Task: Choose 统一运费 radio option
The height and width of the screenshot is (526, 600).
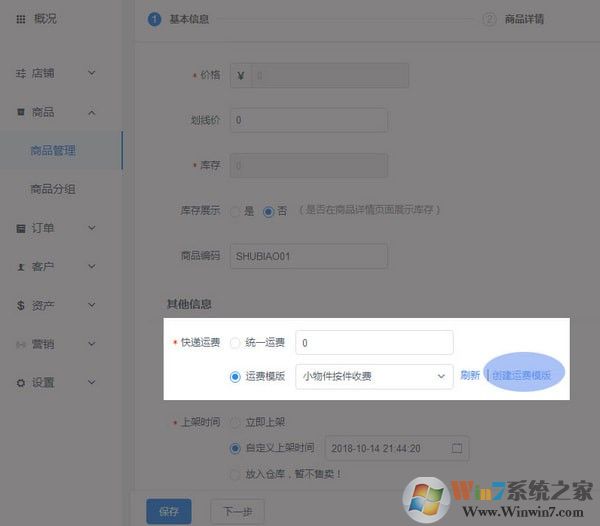Action: point(235,343)
